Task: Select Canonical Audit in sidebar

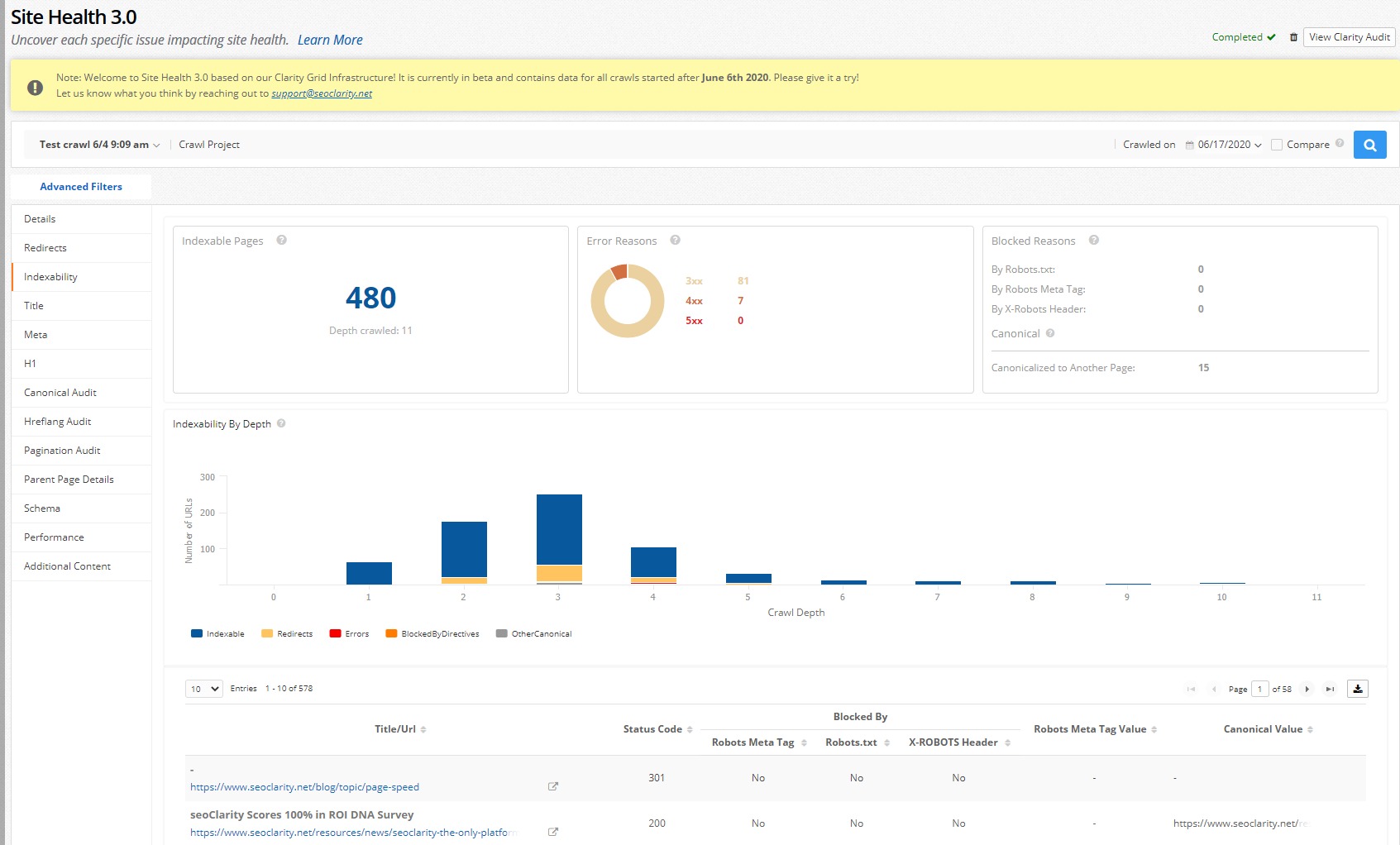Action: pos(60,393)
